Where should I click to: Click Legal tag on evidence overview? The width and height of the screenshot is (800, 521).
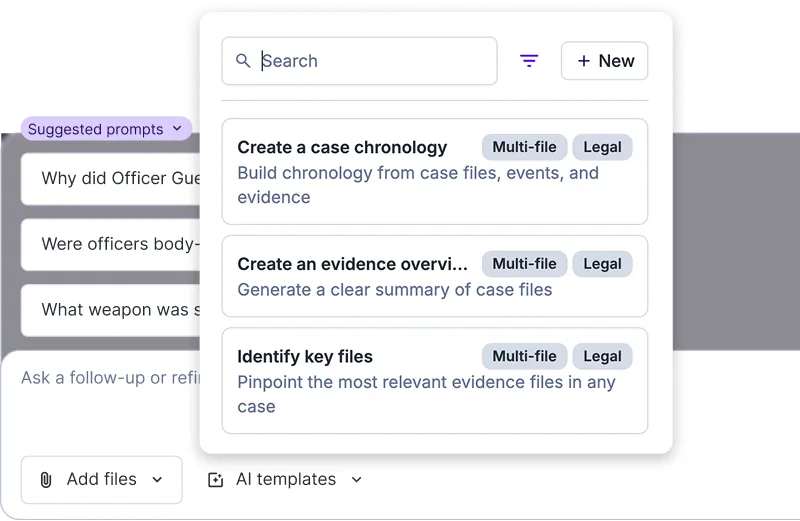click(x=603, y=264)
